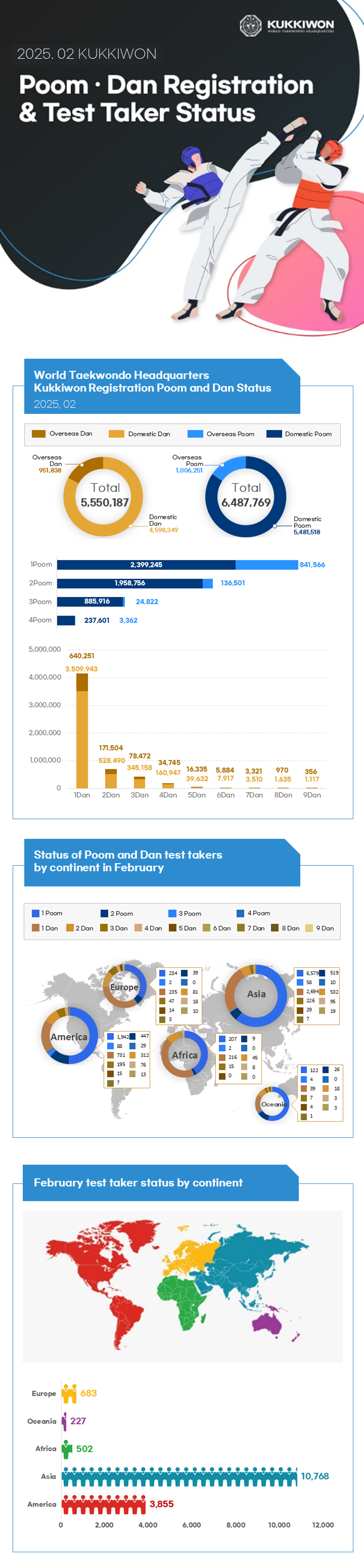Click the Asia donut chart on map
This screenshot has width=364, height=1568.
click(256, 995)
